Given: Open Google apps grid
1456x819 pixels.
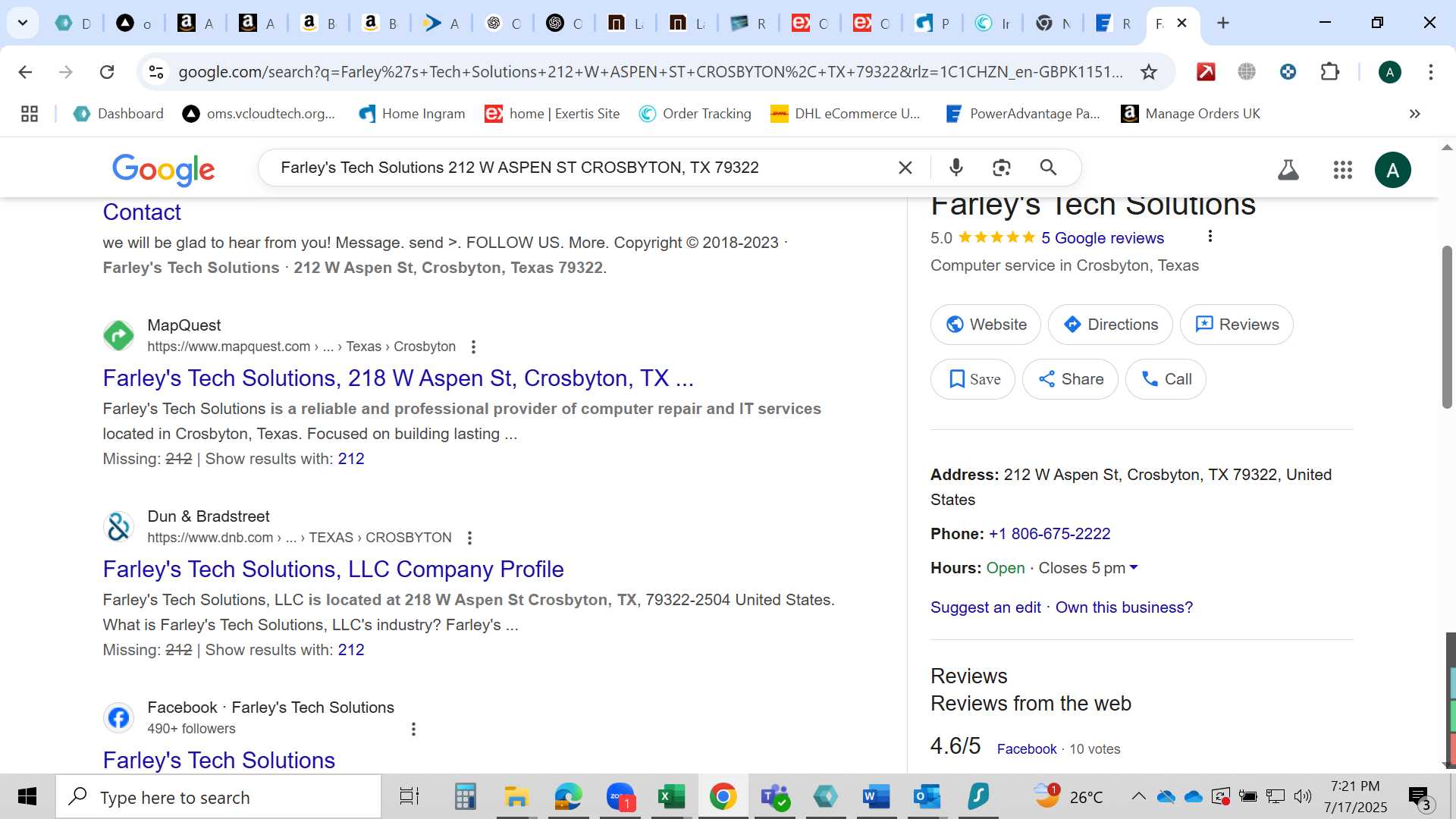Looking at the screenshot, I should coord(1342,170).
